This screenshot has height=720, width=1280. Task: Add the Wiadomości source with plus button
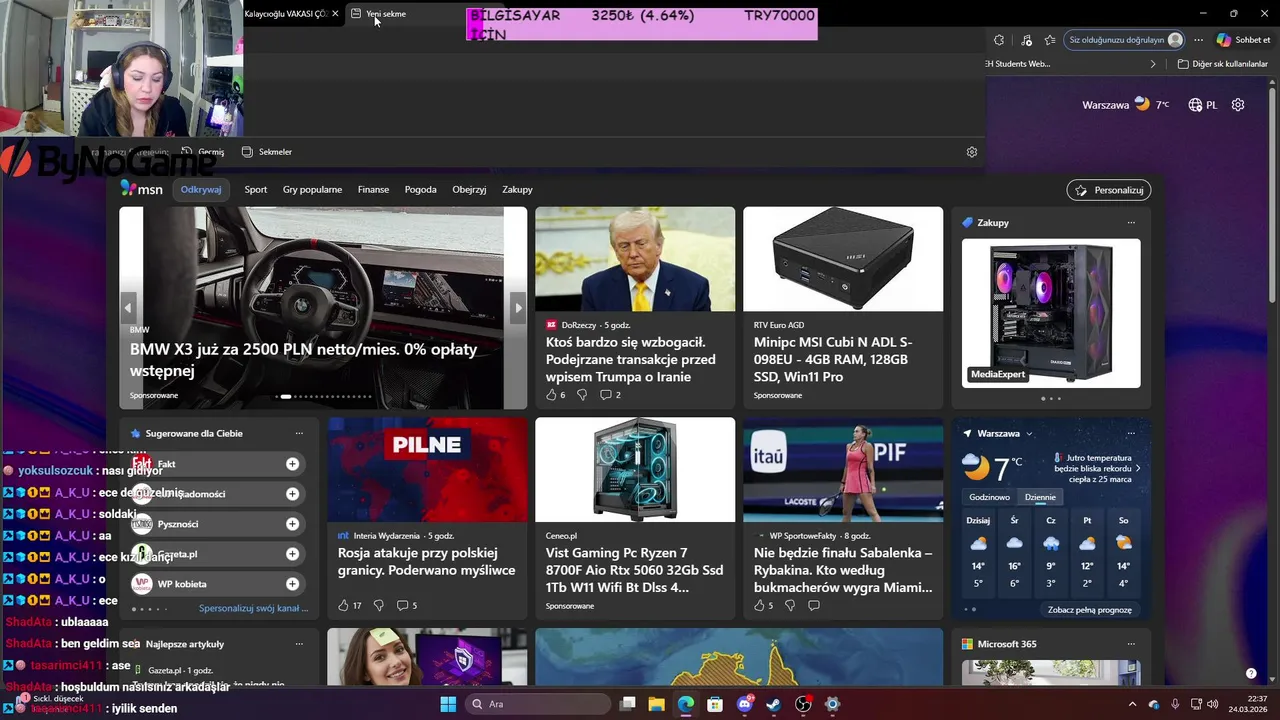click(x=292, y=494)
